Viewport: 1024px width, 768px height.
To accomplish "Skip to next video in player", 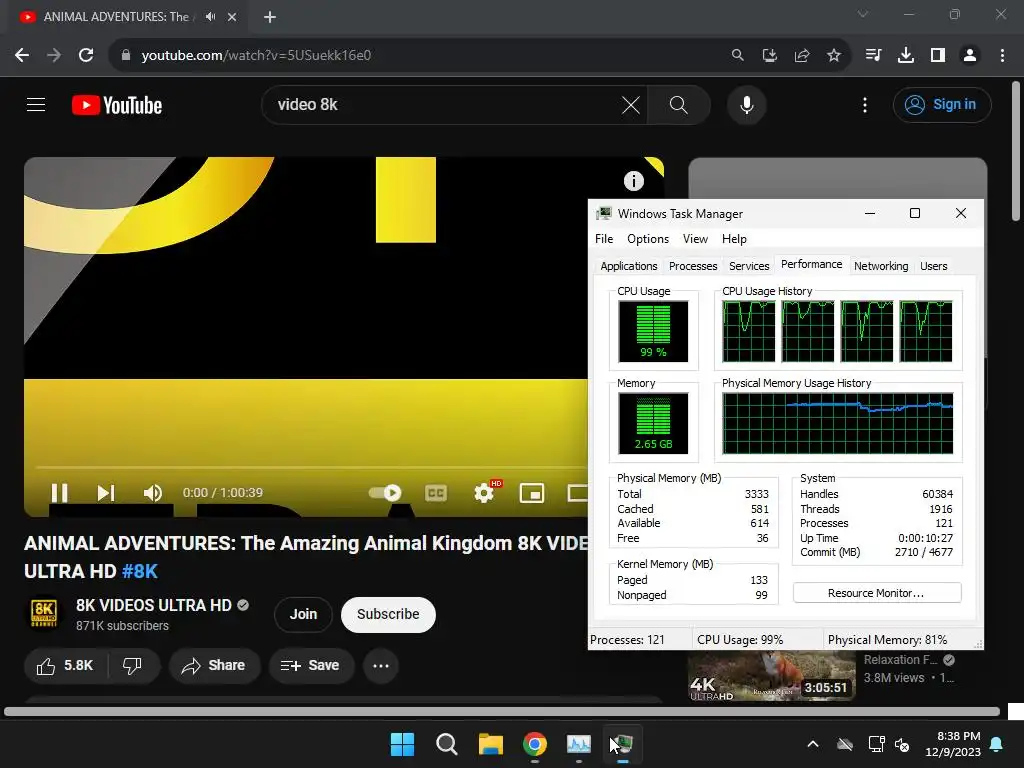I will point(106,493).
